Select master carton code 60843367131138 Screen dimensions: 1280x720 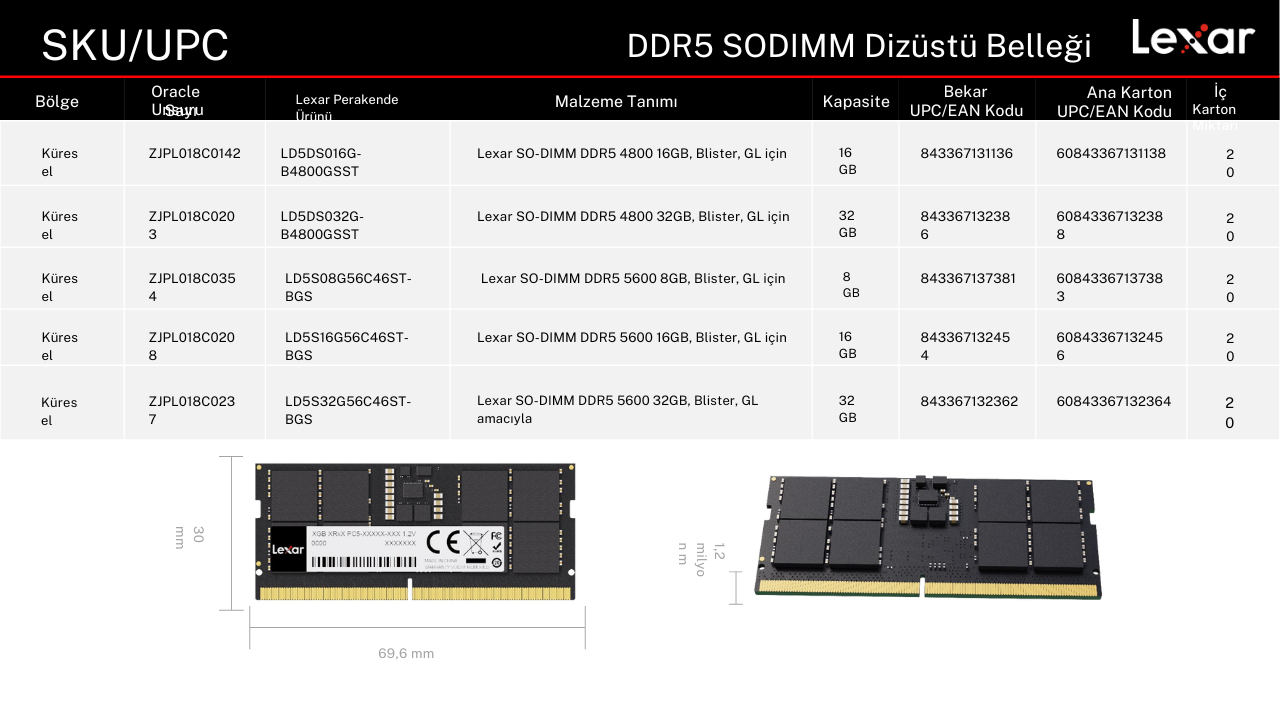point(1111,153)
